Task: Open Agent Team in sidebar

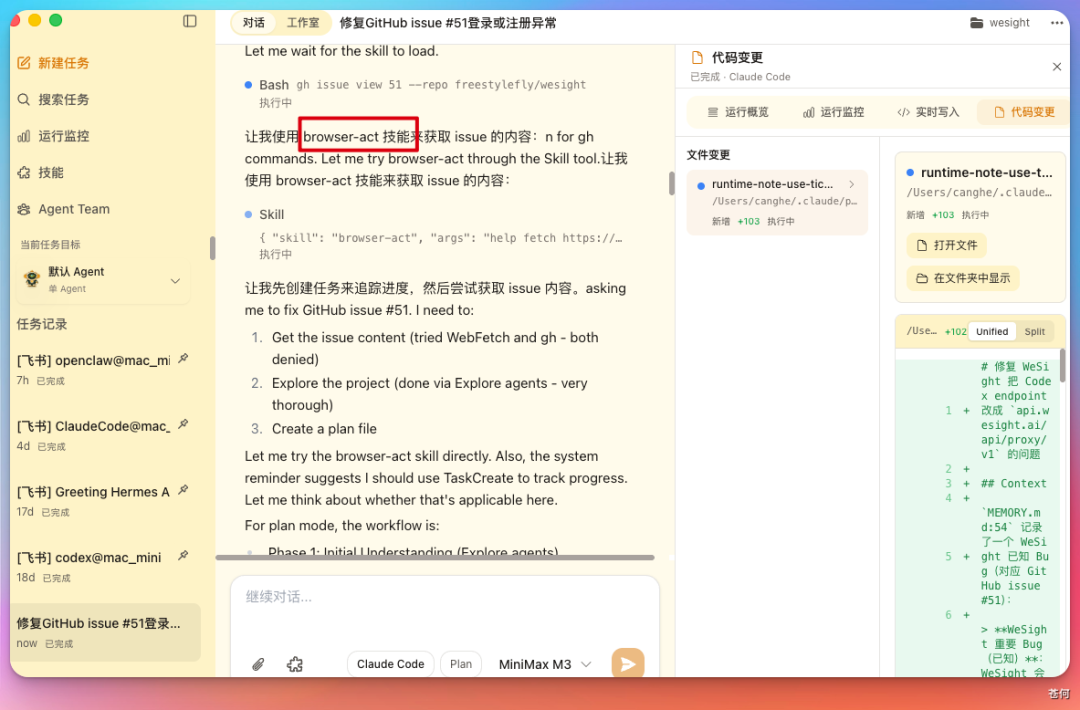Action: [63, 209]
